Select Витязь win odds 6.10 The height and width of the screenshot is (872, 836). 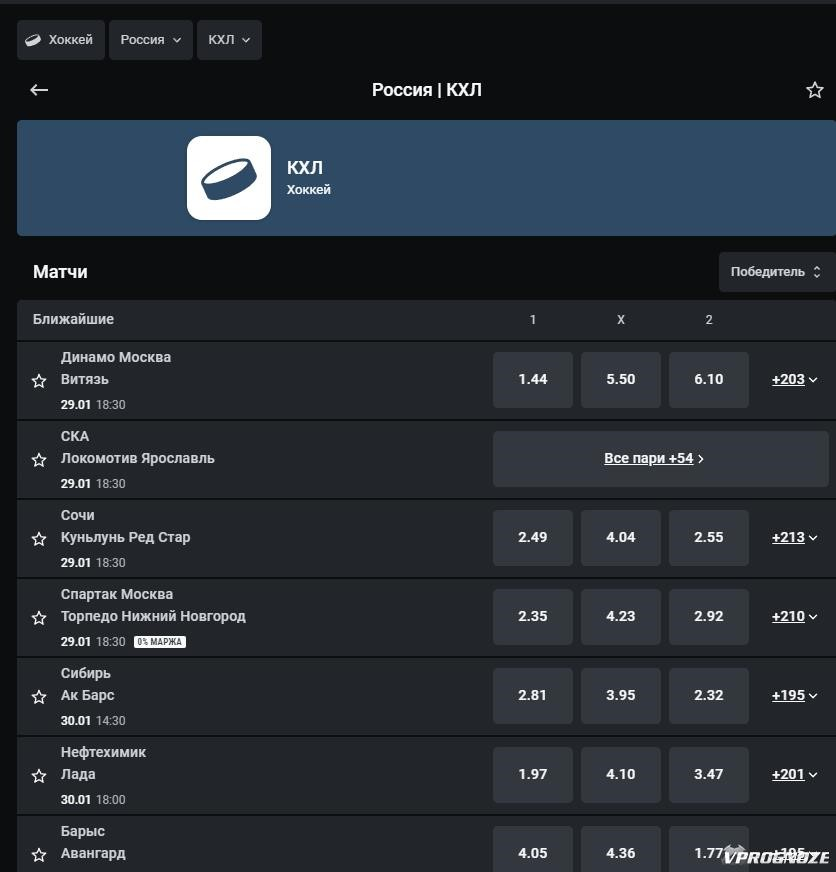709,380
